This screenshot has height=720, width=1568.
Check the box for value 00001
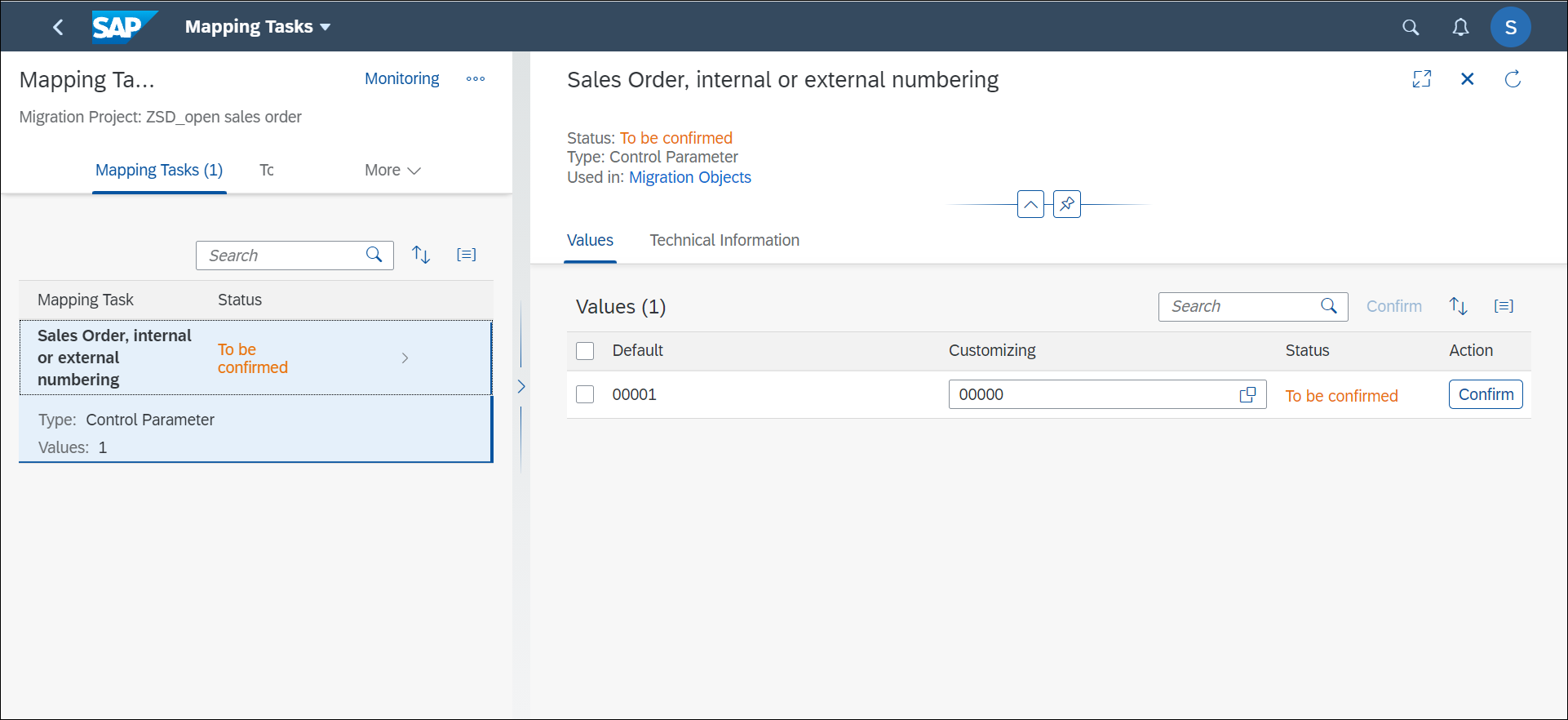585,395
